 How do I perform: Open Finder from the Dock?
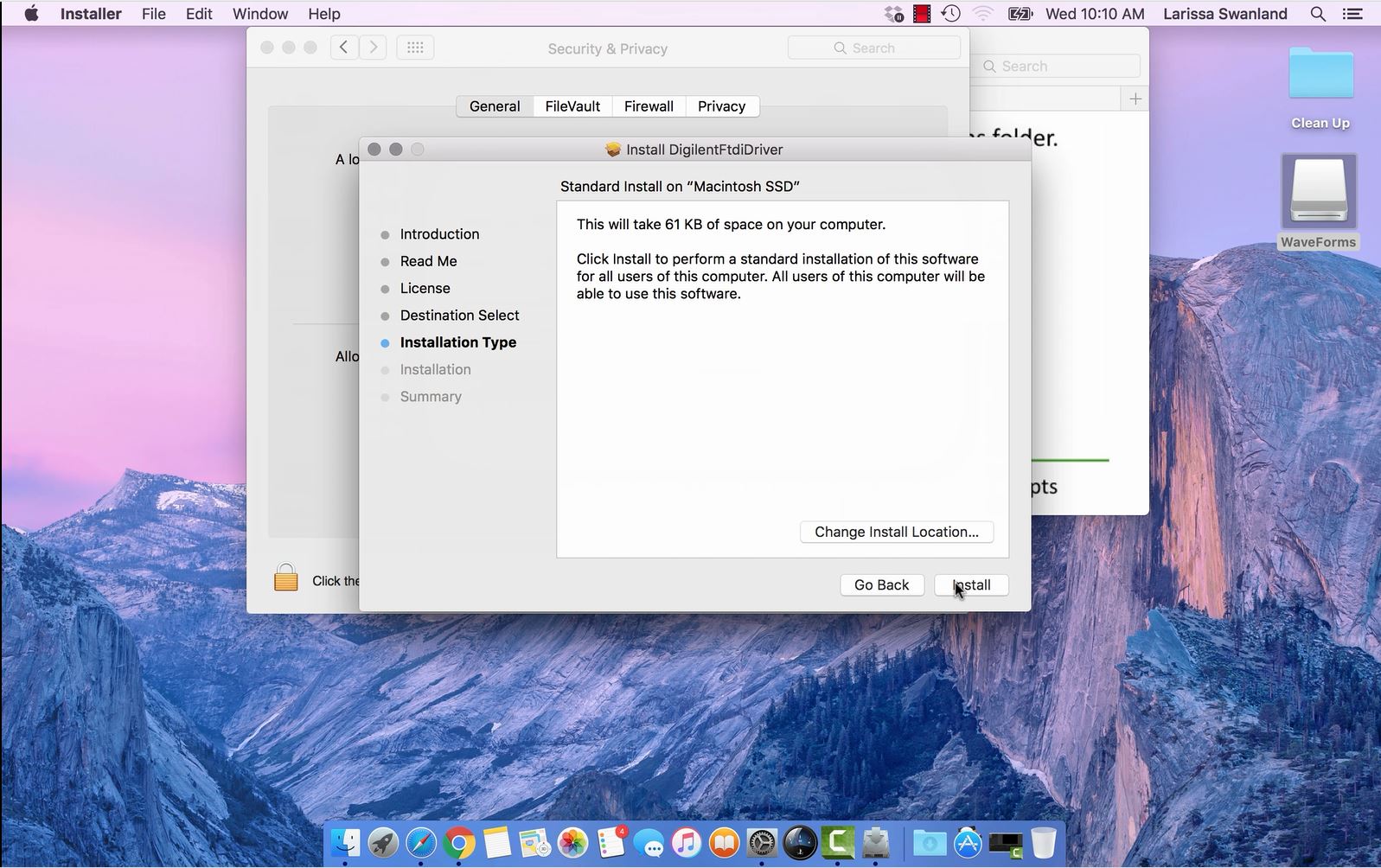(346, 842)
